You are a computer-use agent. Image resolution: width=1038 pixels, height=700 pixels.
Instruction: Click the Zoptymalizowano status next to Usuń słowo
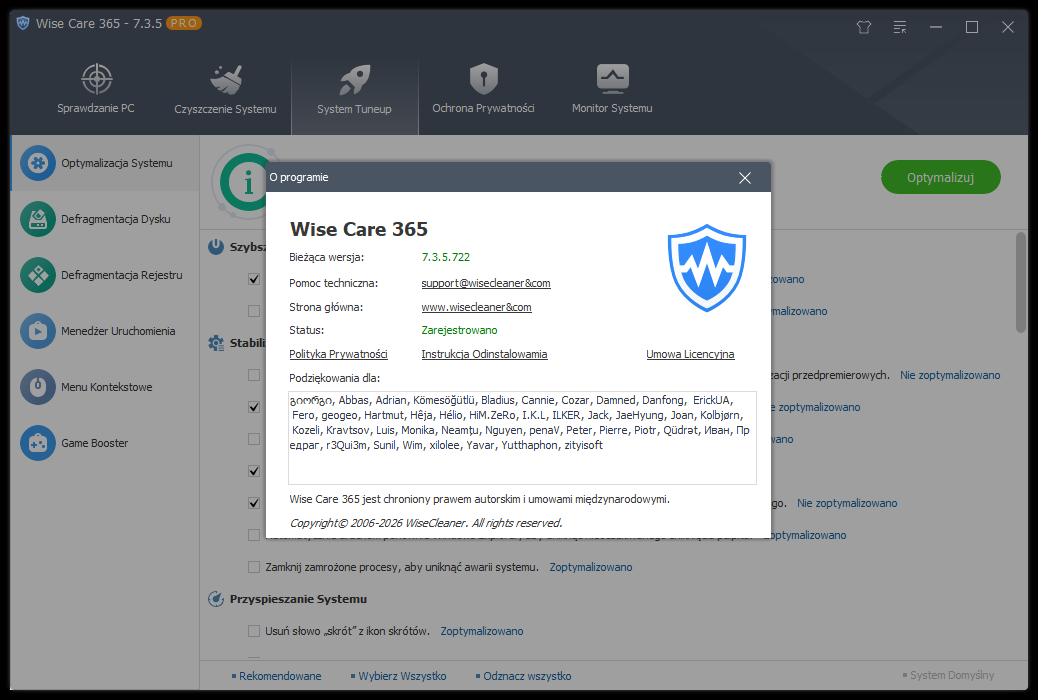click(482, 631)
